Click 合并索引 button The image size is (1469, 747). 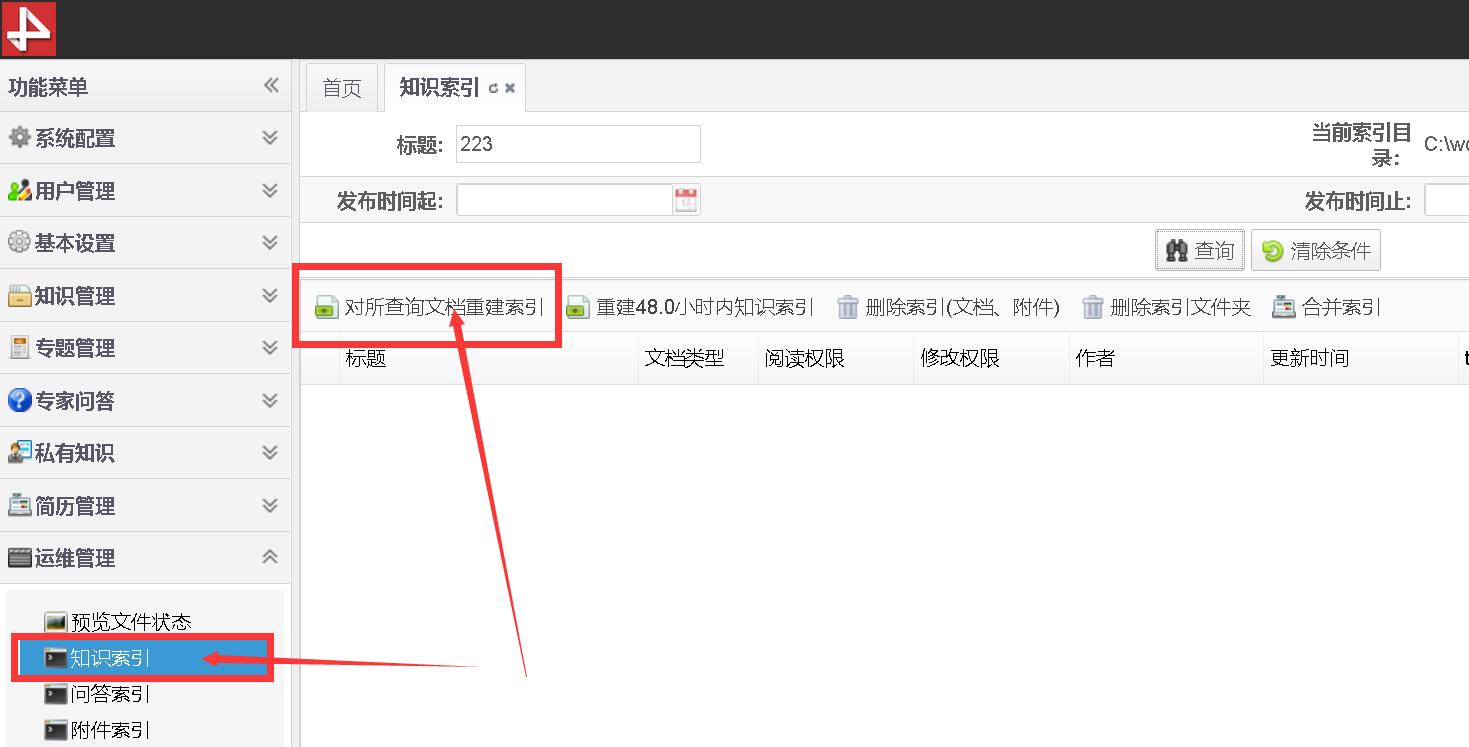[x=1326, y=307]
